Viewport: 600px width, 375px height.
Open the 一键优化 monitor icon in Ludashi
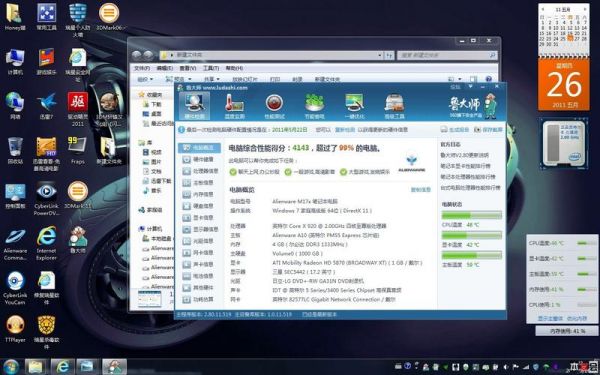coord(355,106)
